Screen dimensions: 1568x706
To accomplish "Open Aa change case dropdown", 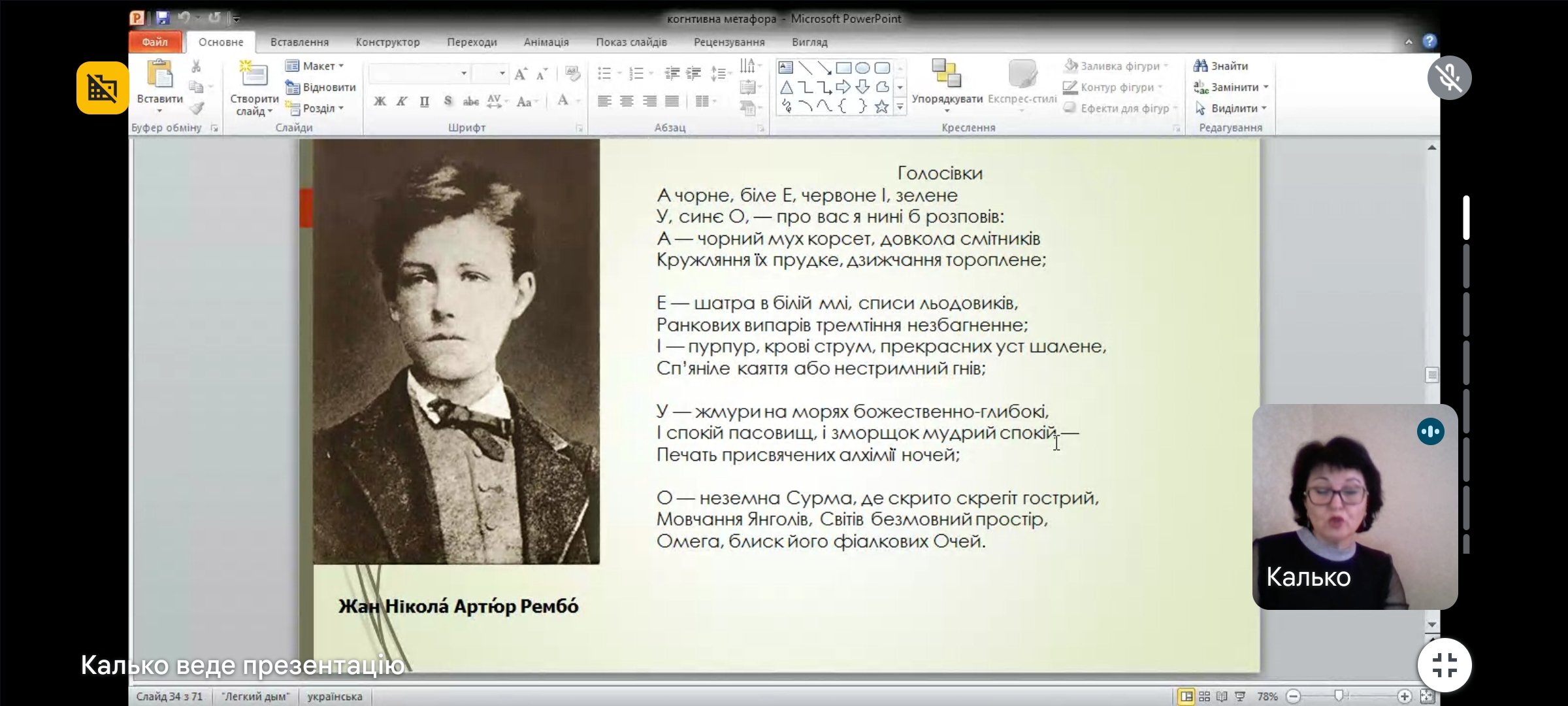I will tap(526, 101).
